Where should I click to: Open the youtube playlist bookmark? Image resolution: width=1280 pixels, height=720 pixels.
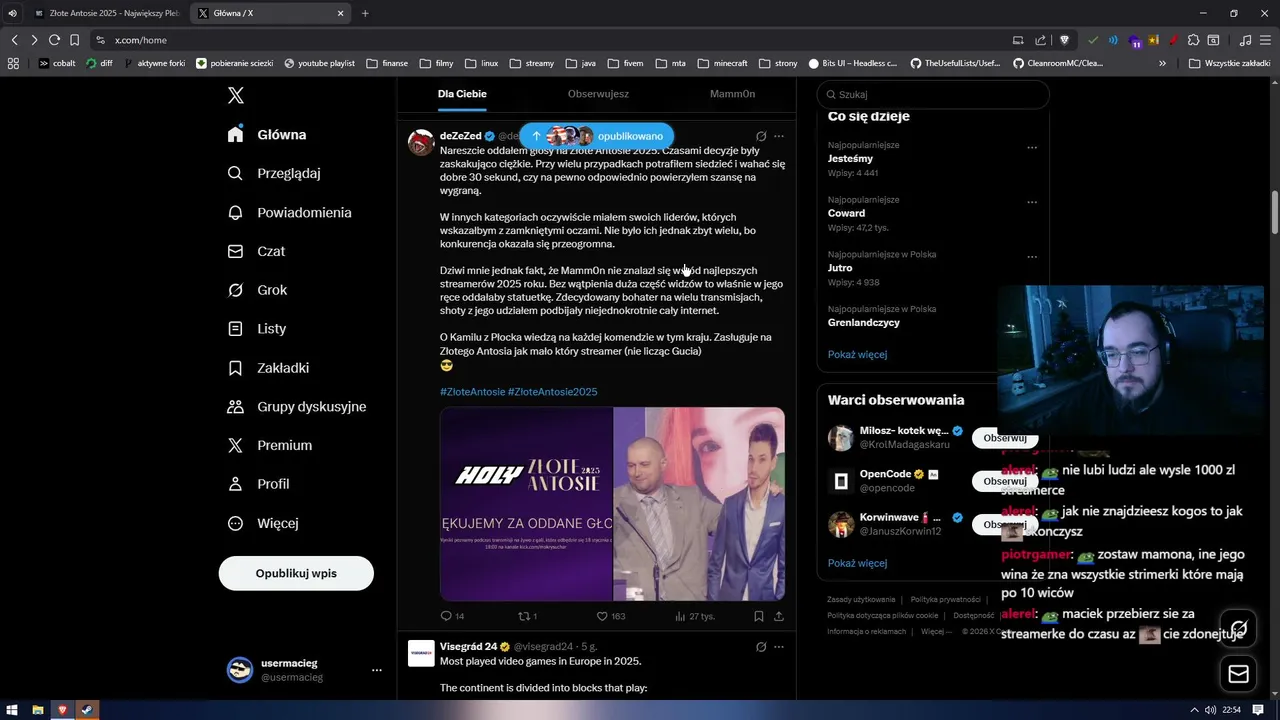coord(319,63)
